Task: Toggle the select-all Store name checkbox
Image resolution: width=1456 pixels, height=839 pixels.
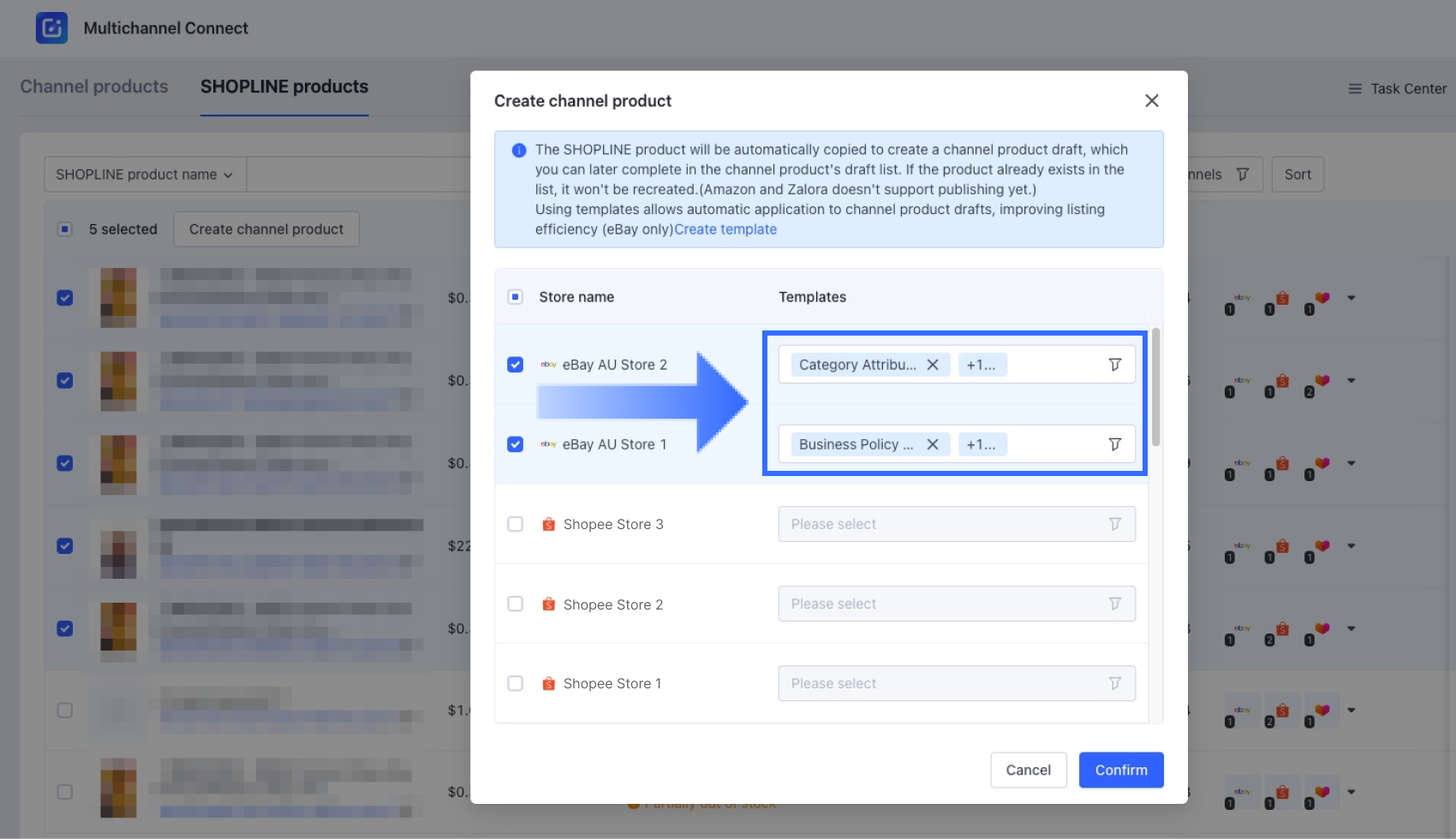Action: pyautogui.click(x=515, y=297)
